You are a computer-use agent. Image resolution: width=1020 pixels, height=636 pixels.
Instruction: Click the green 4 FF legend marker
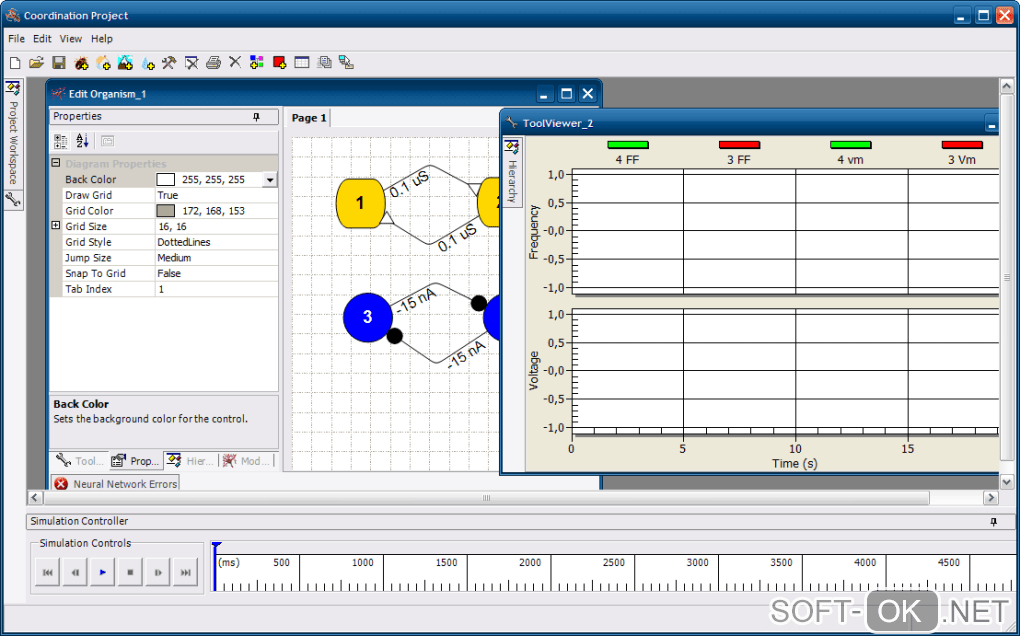628,144
